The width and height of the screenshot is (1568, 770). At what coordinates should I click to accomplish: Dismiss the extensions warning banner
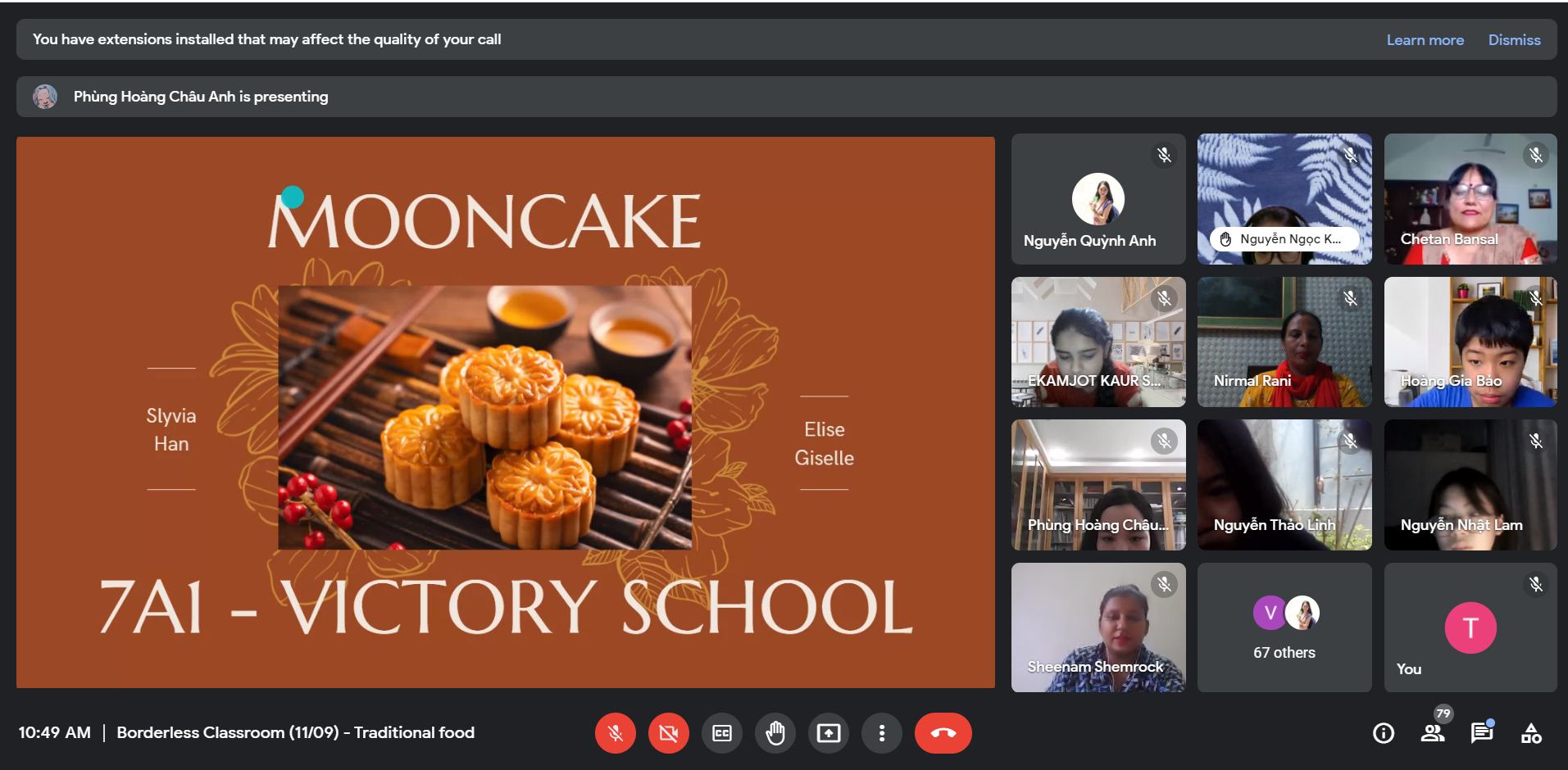pyautogui.click(x=1514, y=40)
